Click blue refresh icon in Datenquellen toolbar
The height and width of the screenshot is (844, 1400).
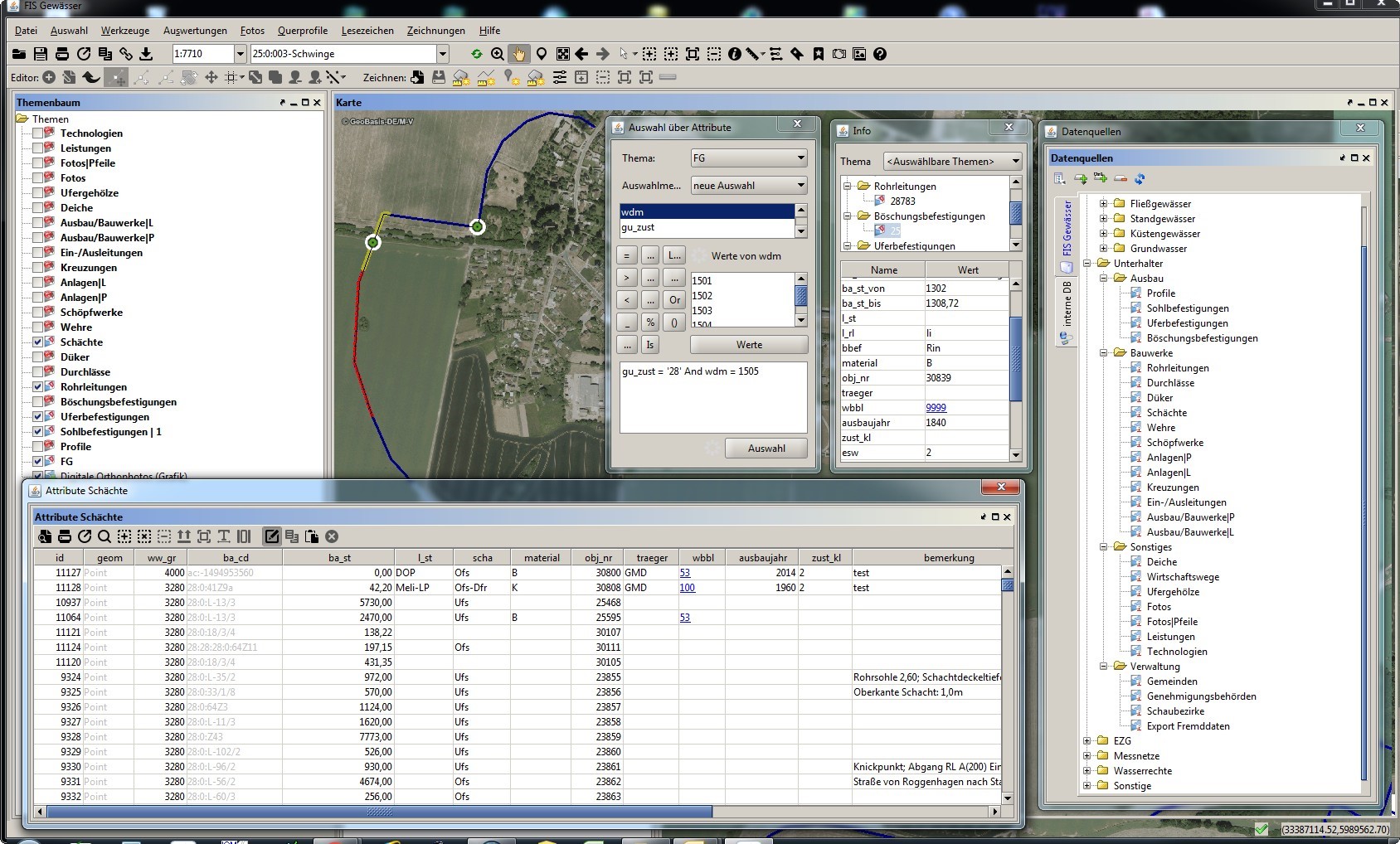[1140, 178]
